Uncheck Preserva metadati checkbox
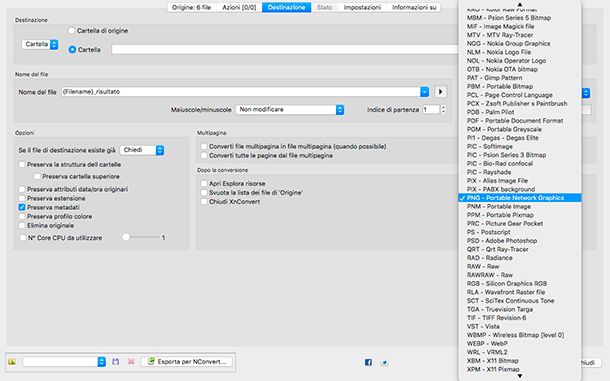610x381 pixels. [x=22, y=207]
